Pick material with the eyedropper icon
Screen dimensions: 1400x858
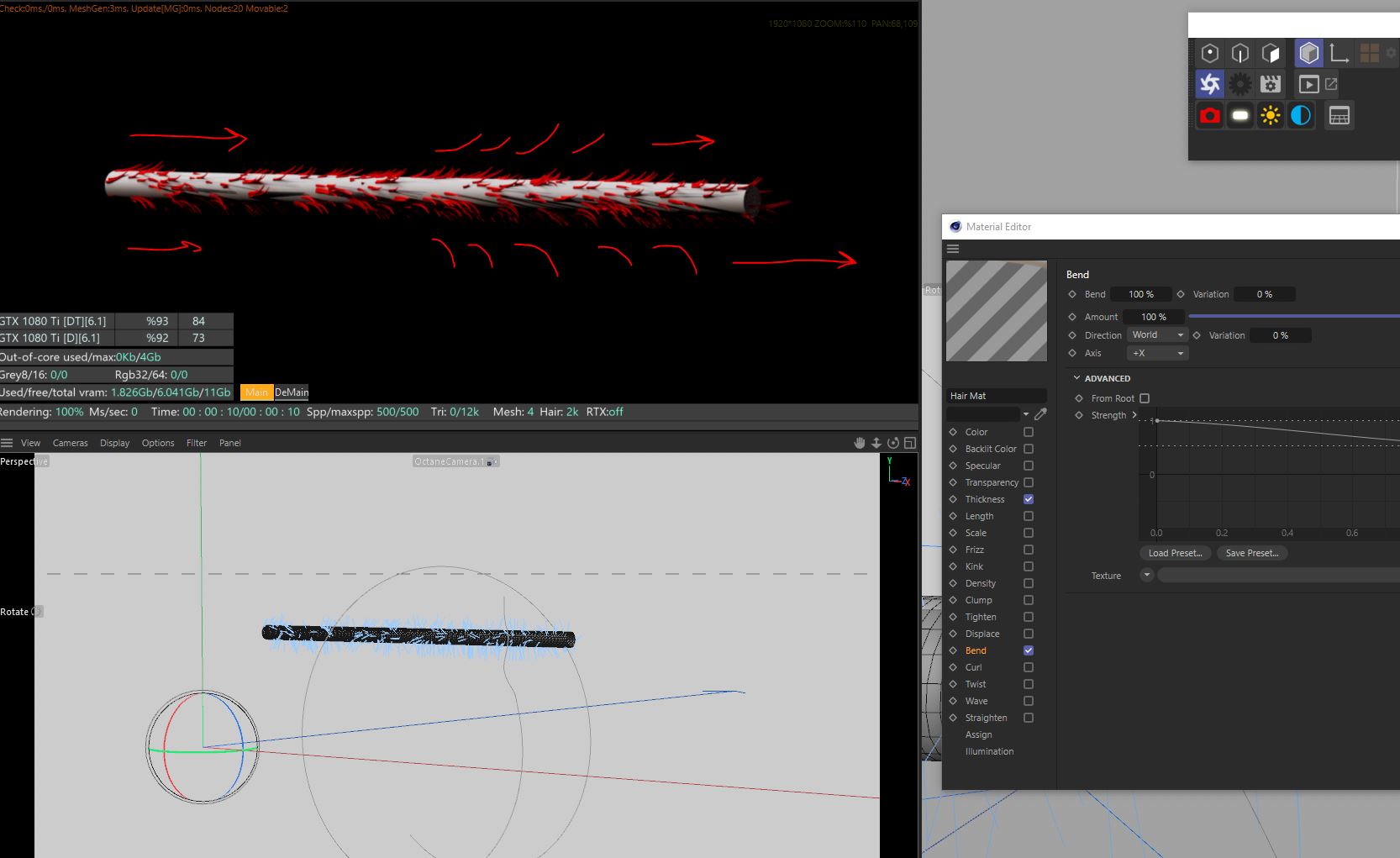point(1040,414)
